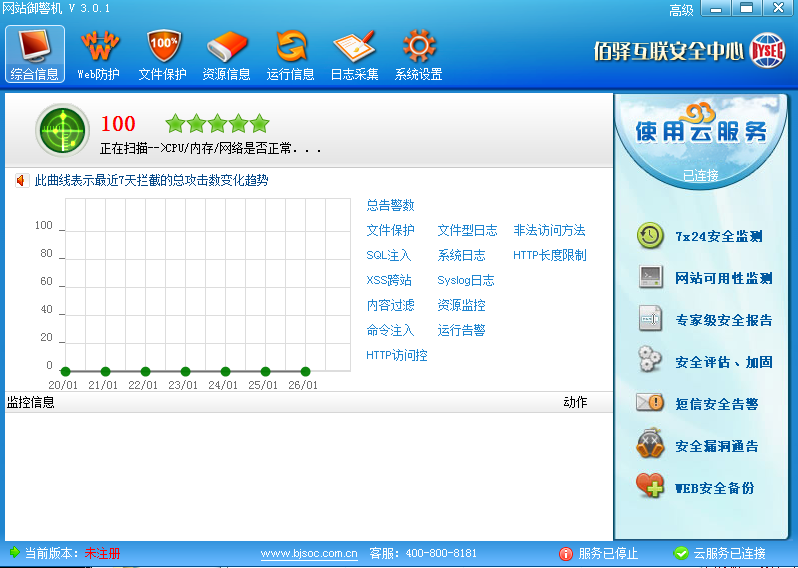The image size is (798, 568).
Task: Click the 使用云服务 banner
Action: tap(703, 132)
